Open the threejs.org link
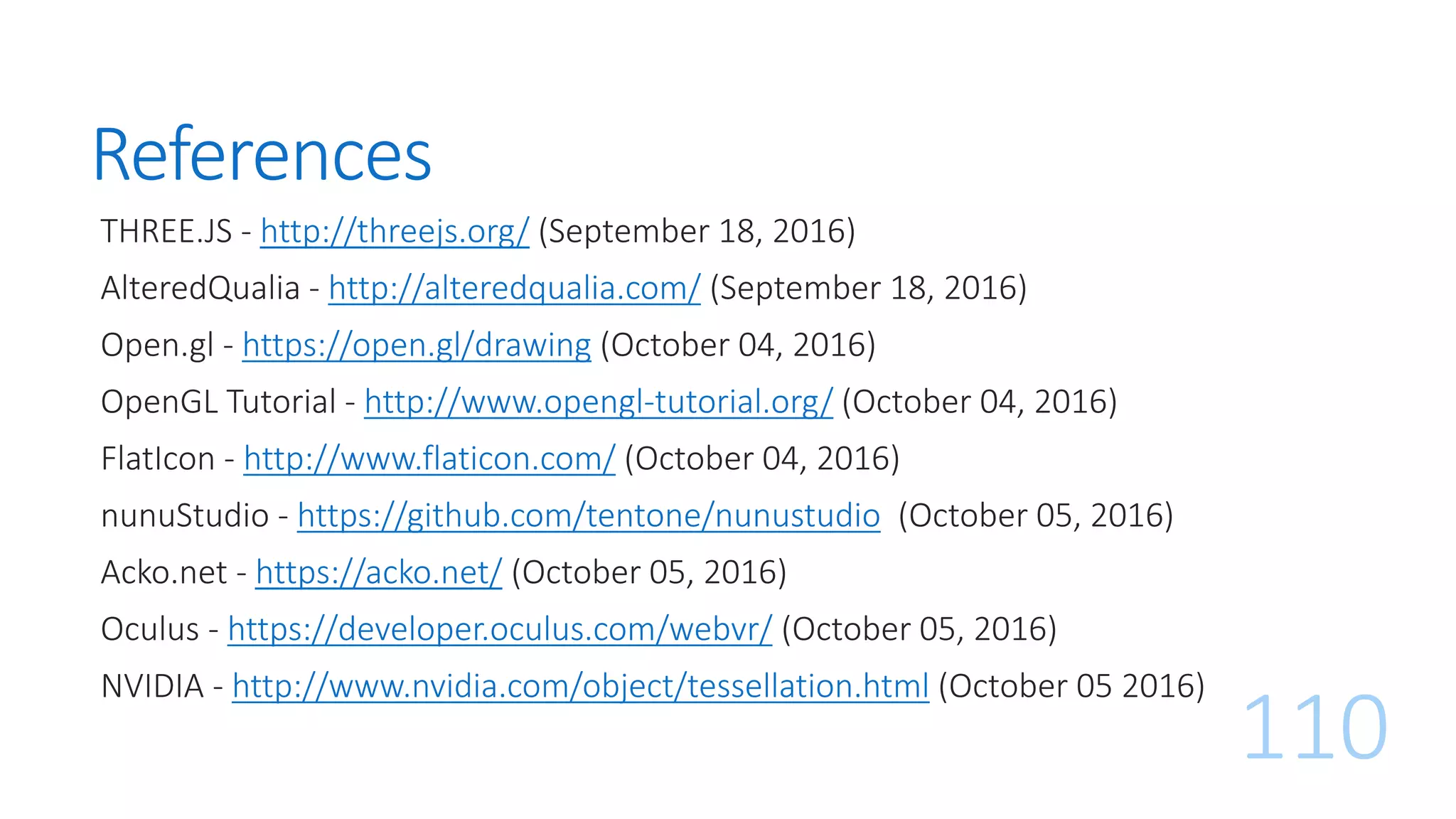 tap(395, 232)
